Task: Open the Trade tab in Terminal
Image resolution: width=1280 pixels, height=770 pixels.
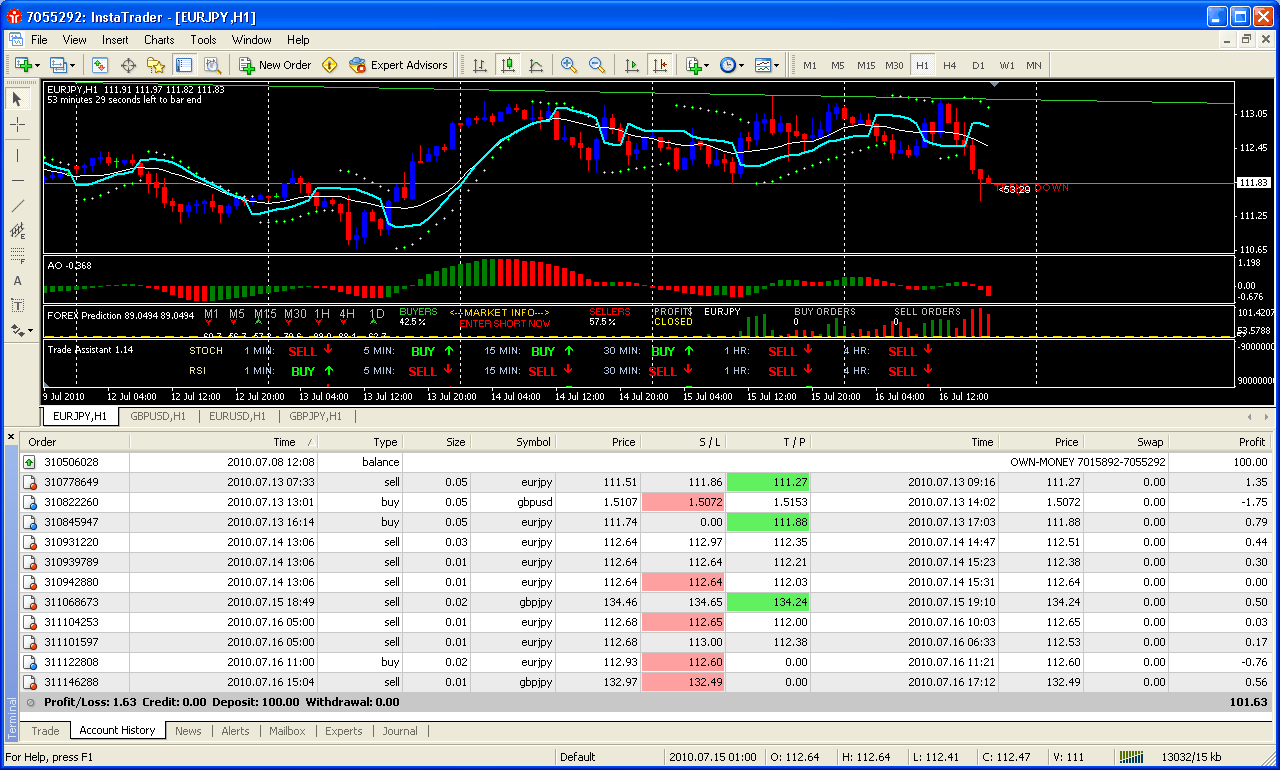Action: coord(45,731)
